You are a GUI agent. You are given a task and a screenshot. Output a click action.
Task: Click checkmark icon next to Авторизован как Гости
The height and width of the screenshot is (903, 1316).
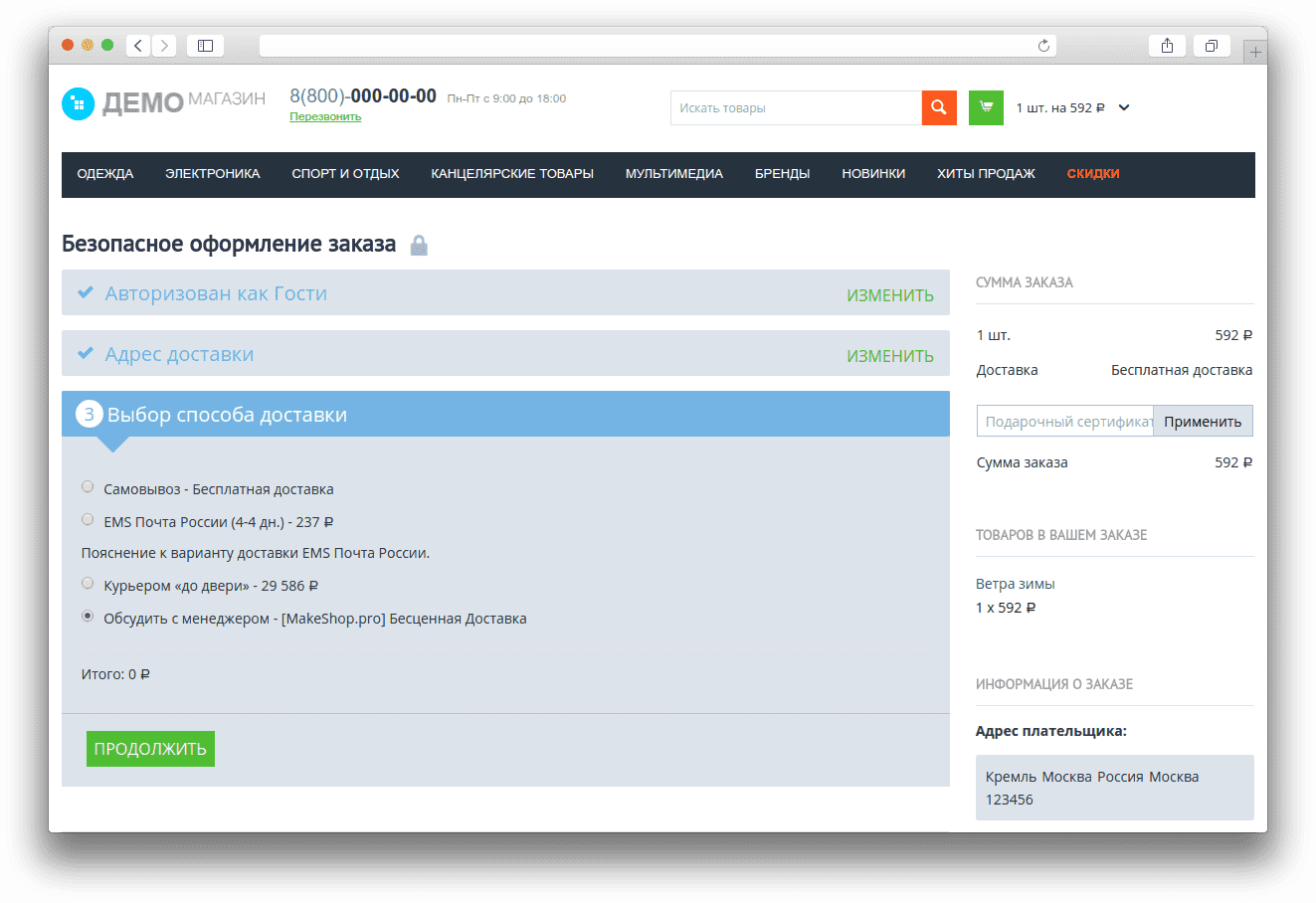86,292
